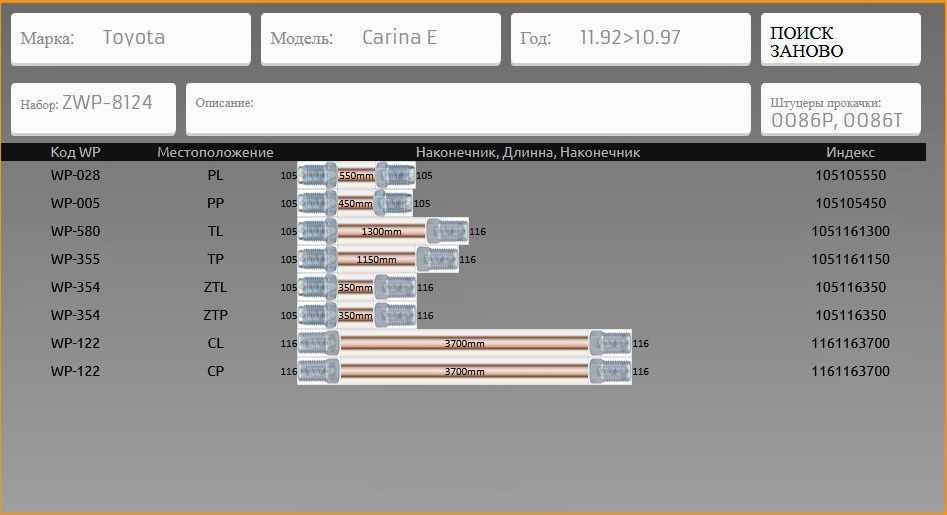Select the WP-028 code entry
Screen dimensions: 947x515
[75, 176]
